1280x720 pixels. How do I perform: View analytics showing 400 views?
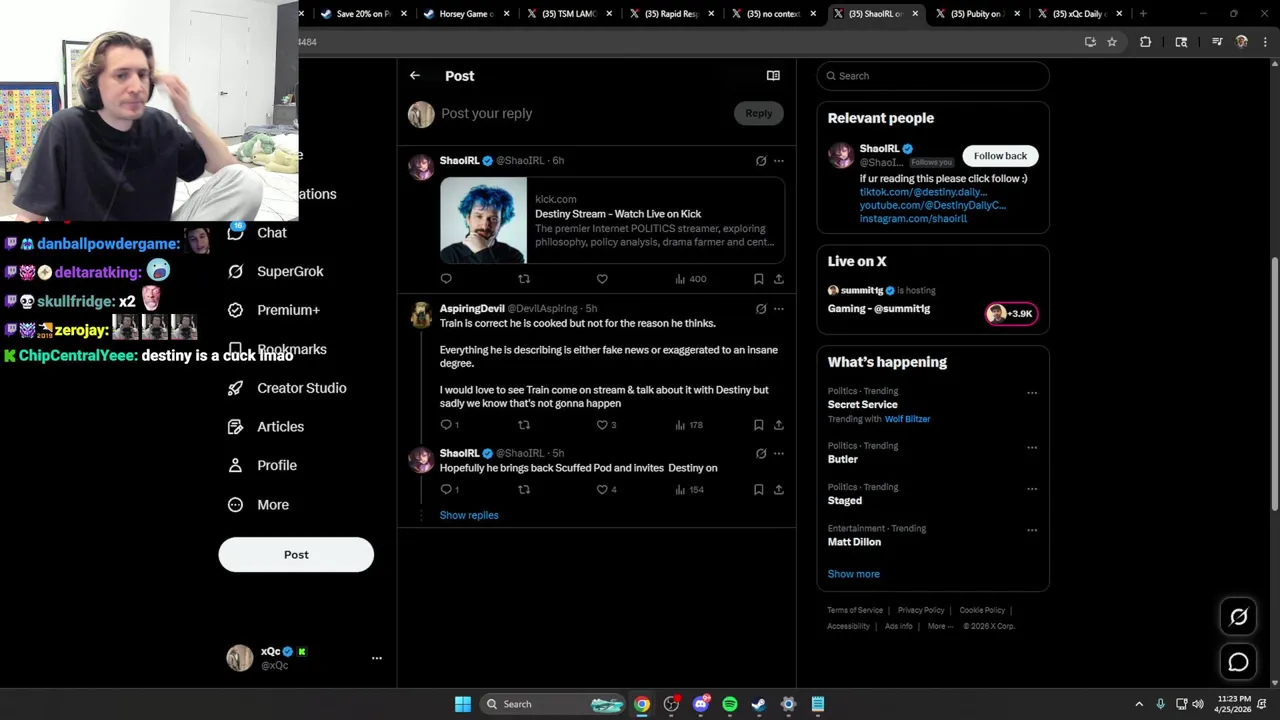pos(690,279)
